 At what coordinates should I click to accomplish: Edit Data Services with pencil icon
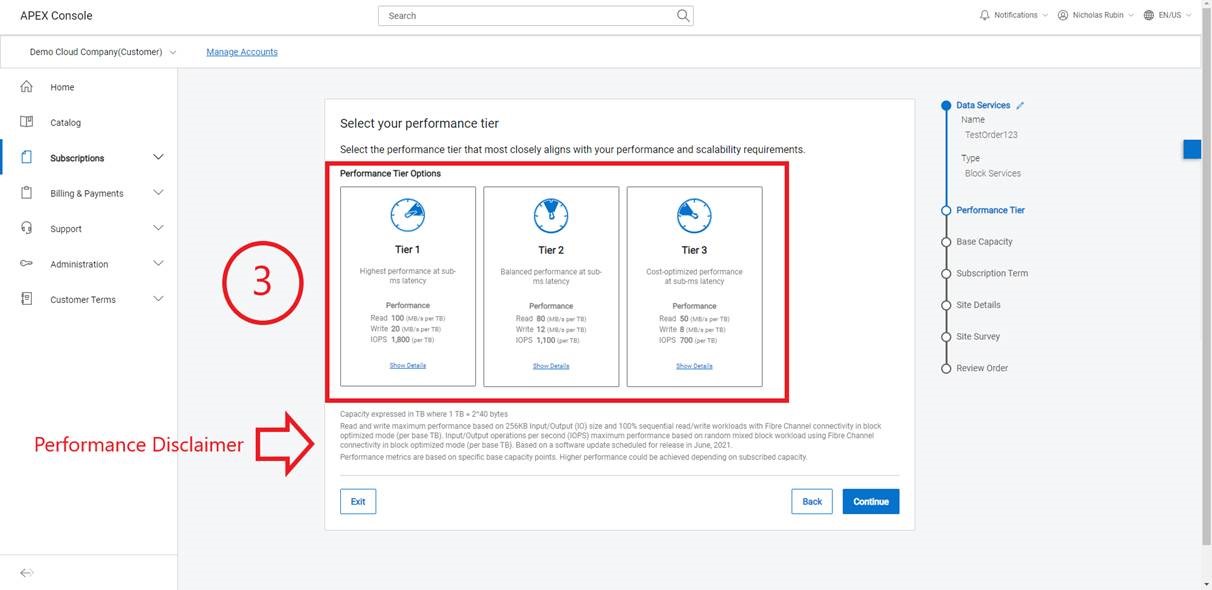click(x=1020, y=105)
